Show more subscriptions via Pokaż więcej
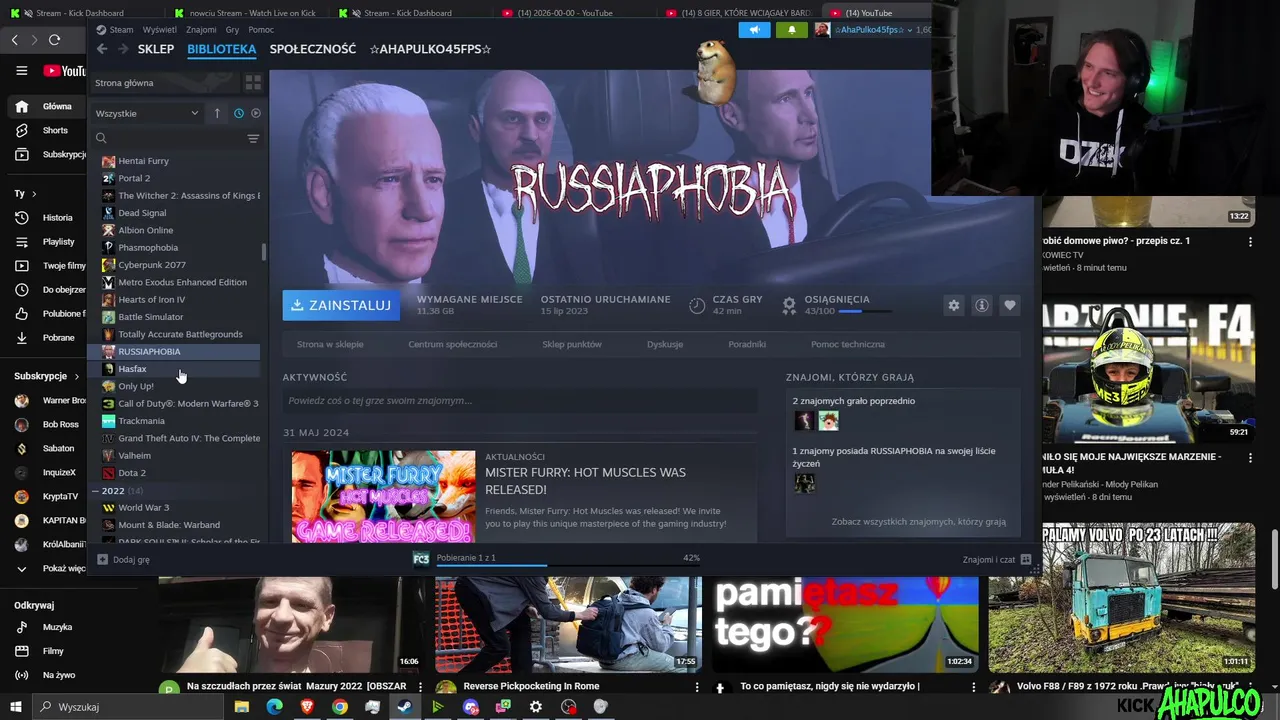The width and height of the screenshot is (1280, 720). (x=49, y=568)
